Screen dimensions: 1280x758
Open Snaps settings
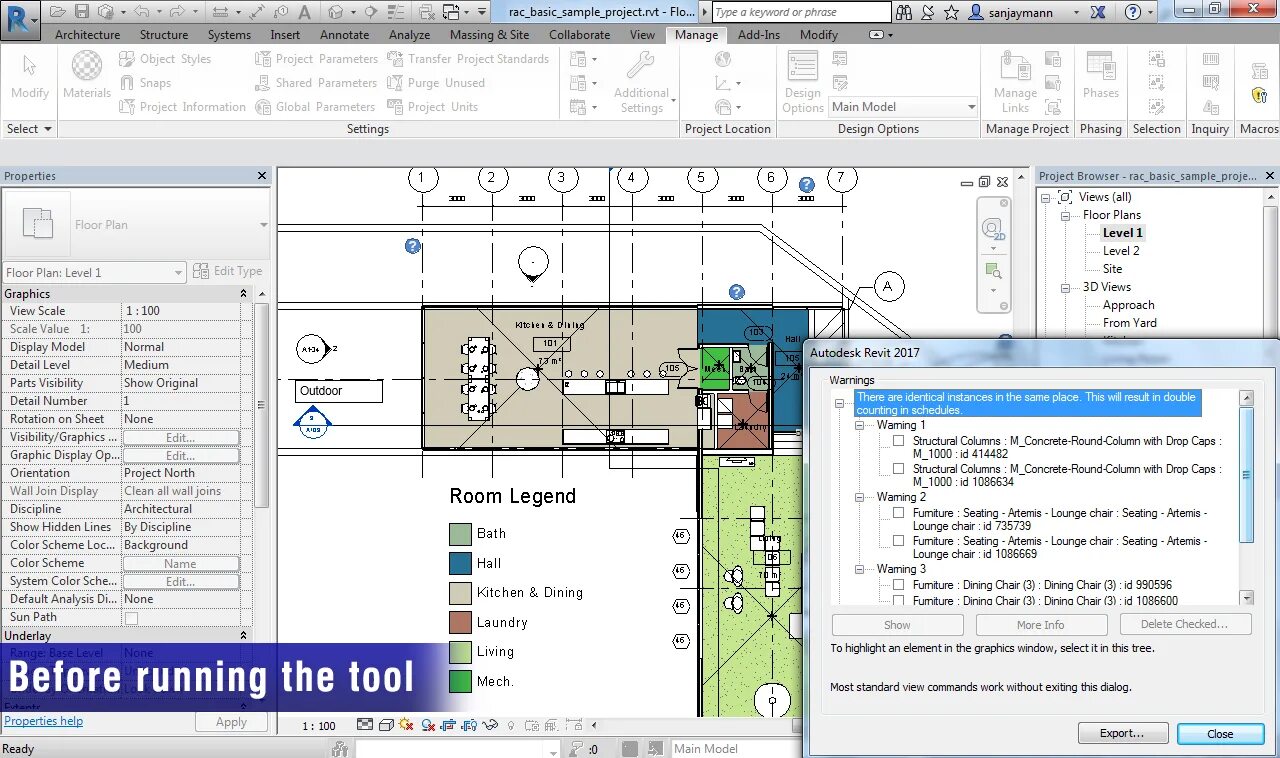click(145, 83)
